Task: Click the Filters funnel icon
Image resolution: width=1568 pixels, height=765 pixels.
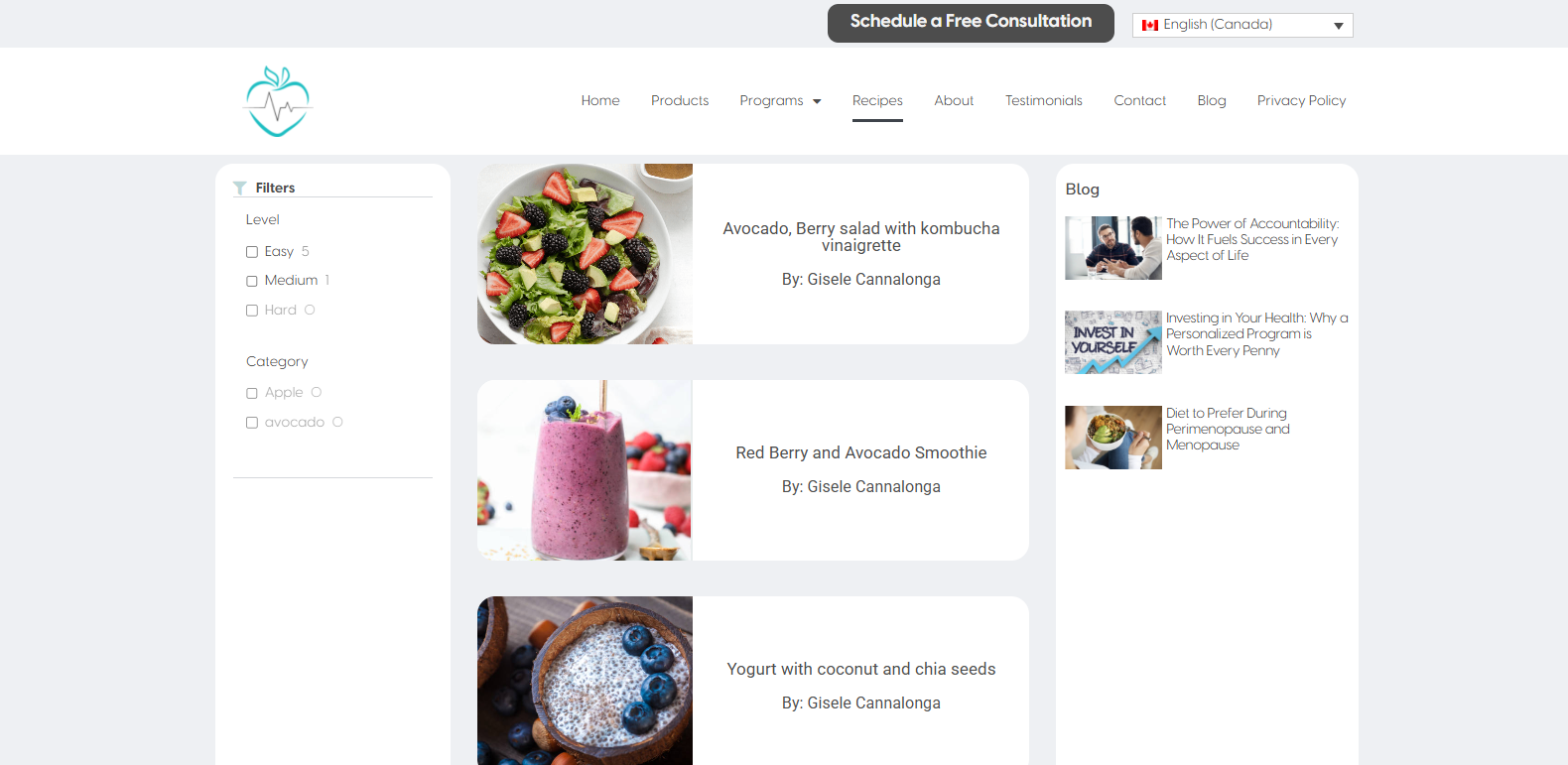Action: [x=239, y=188]
